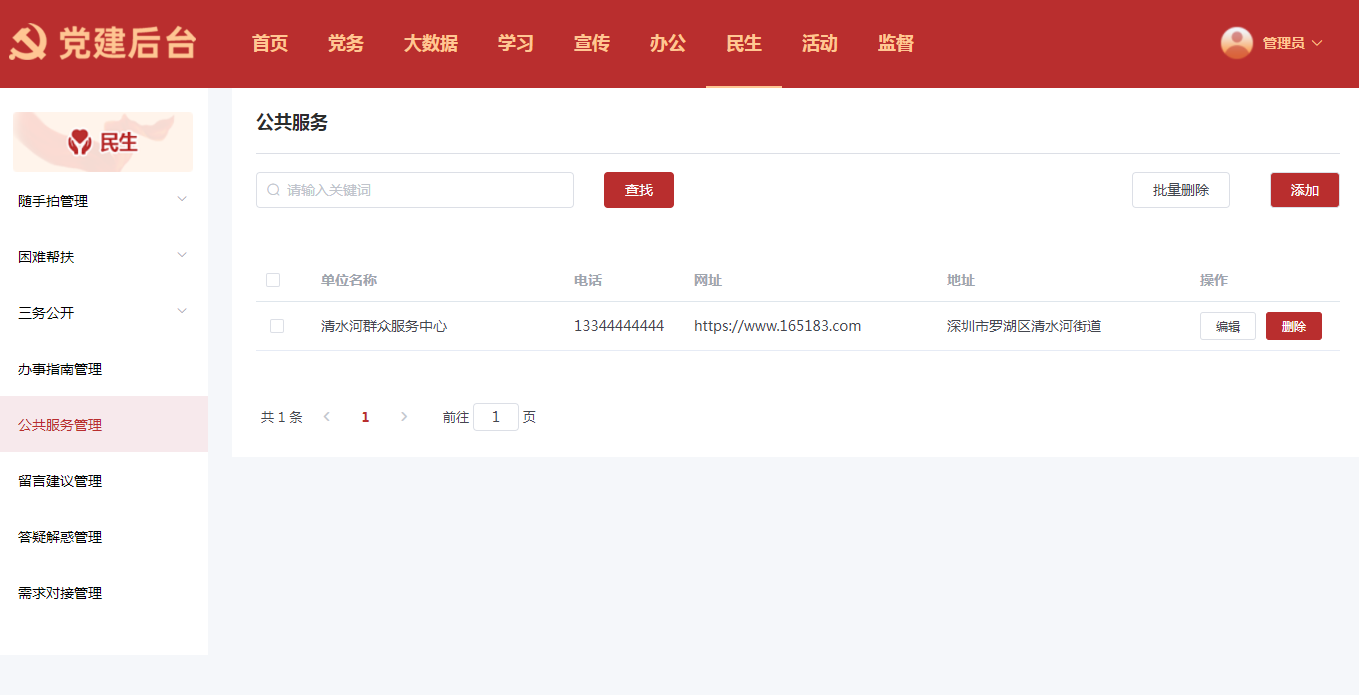Switch to the 大数据 top navigation tab

[x=431, y=44]
